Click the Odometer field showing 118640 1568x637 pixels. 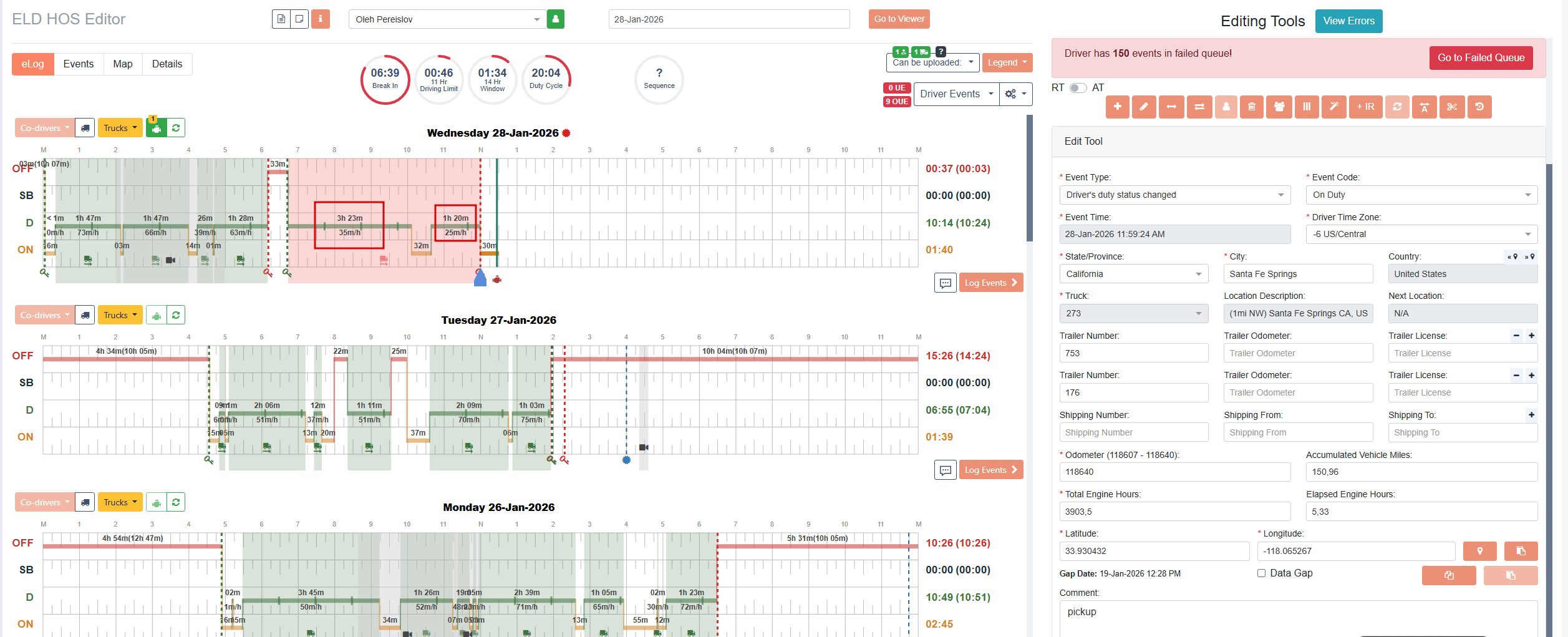pos(1175,472)
